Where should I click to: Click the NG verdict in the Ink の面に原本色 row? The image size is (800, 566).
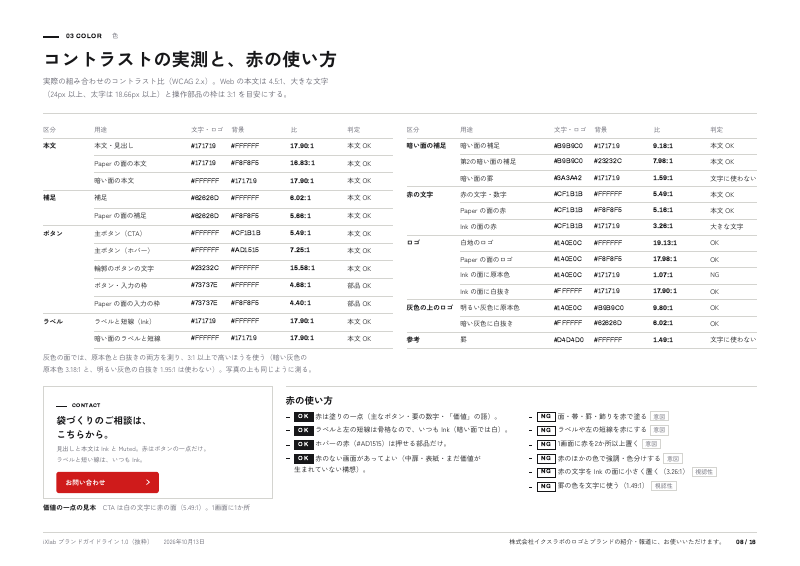point(715,275)
